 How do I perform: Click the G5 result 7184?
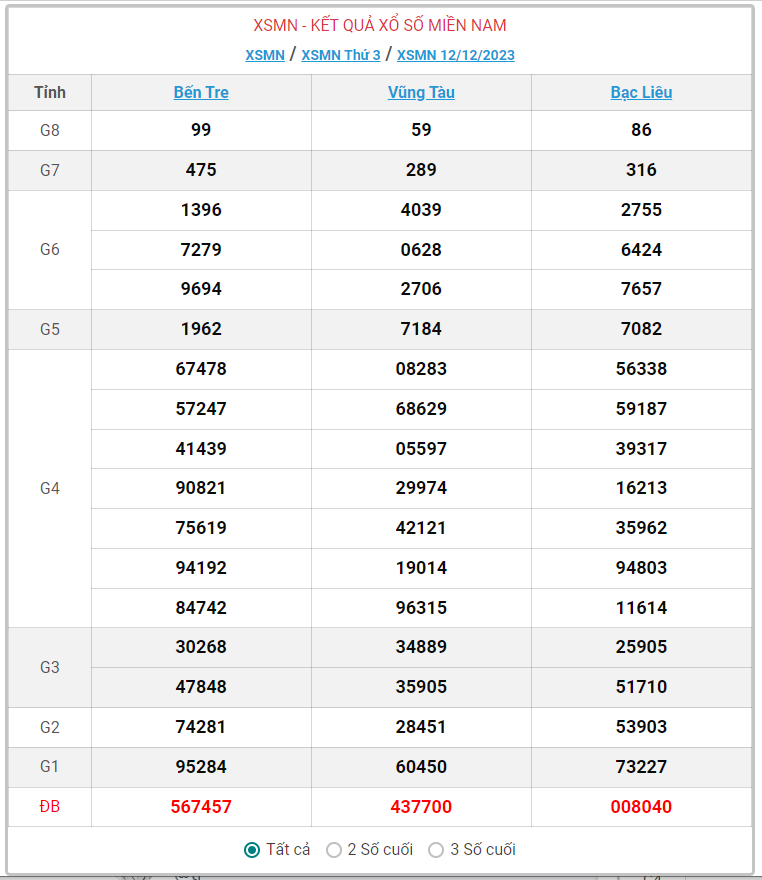[421, 329]
